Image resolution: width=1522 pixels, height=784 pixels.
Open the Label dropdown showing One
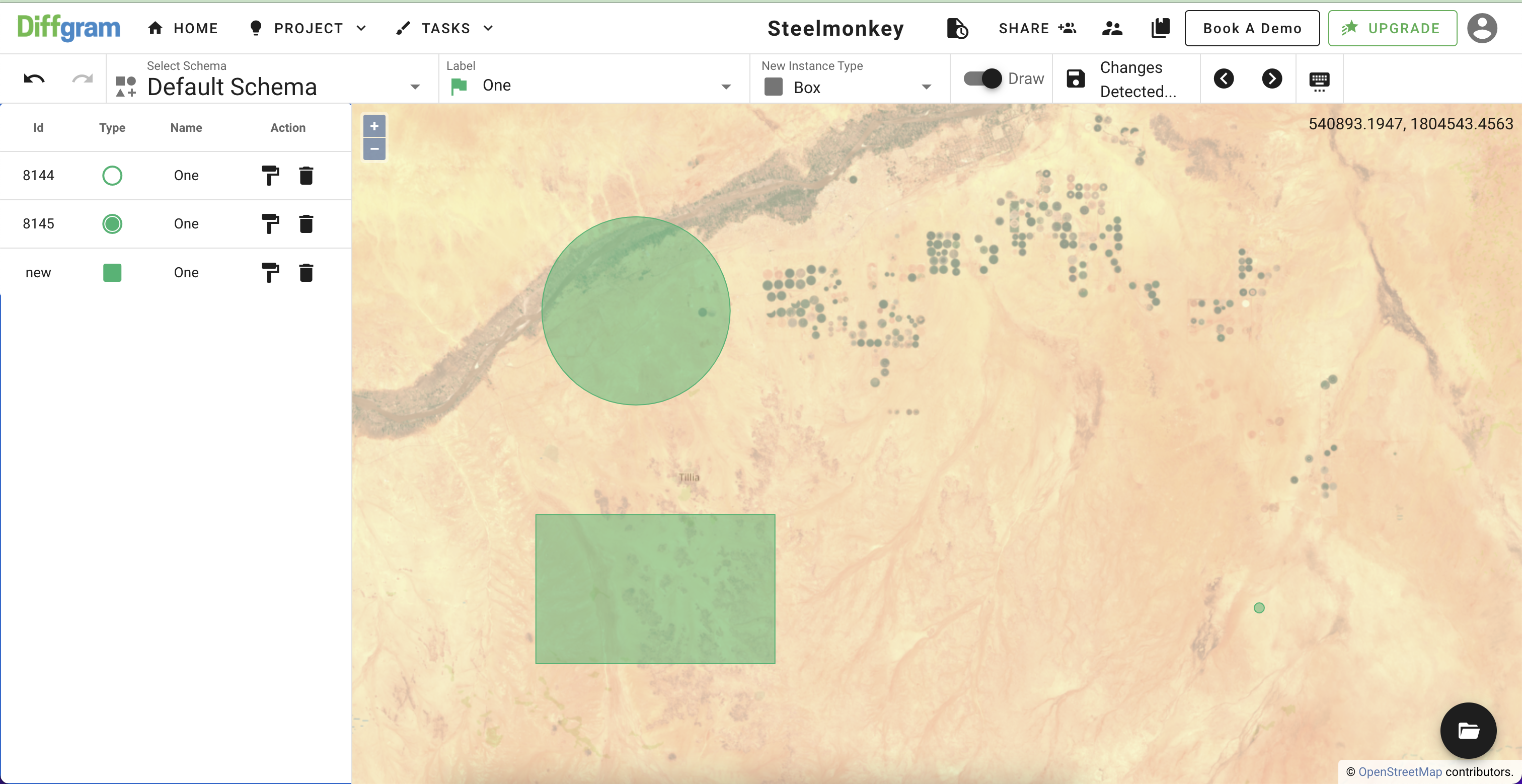click(x=726, y=87)
